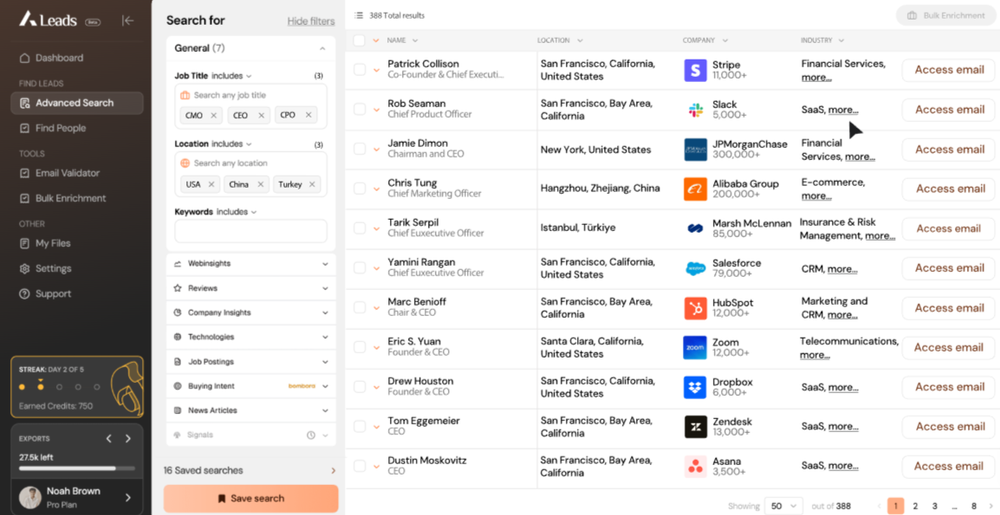1000x515 pixels.
Task: Click the Zendesk logo
Action: coord(695,426)
